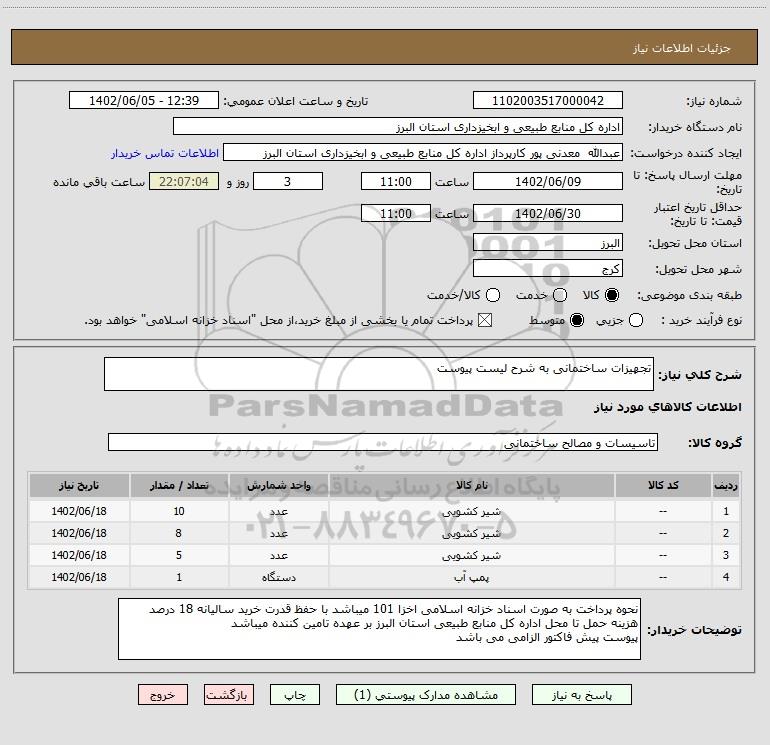Click شیر کشویی in row 2

coord(471,533)
